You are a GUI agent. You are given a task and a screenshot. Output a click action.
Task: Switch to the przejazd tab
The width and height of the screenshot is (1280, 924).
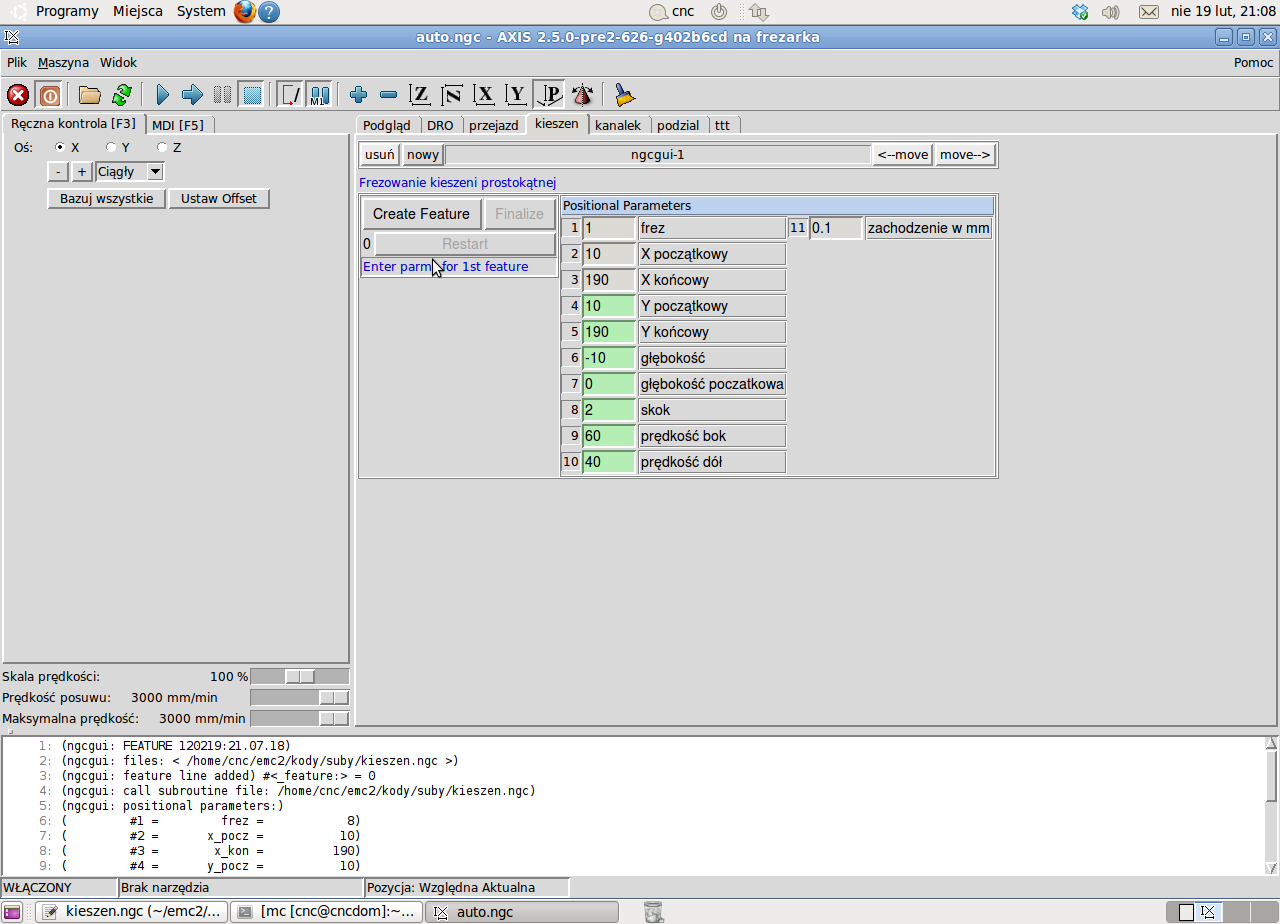tap(494, 125)
